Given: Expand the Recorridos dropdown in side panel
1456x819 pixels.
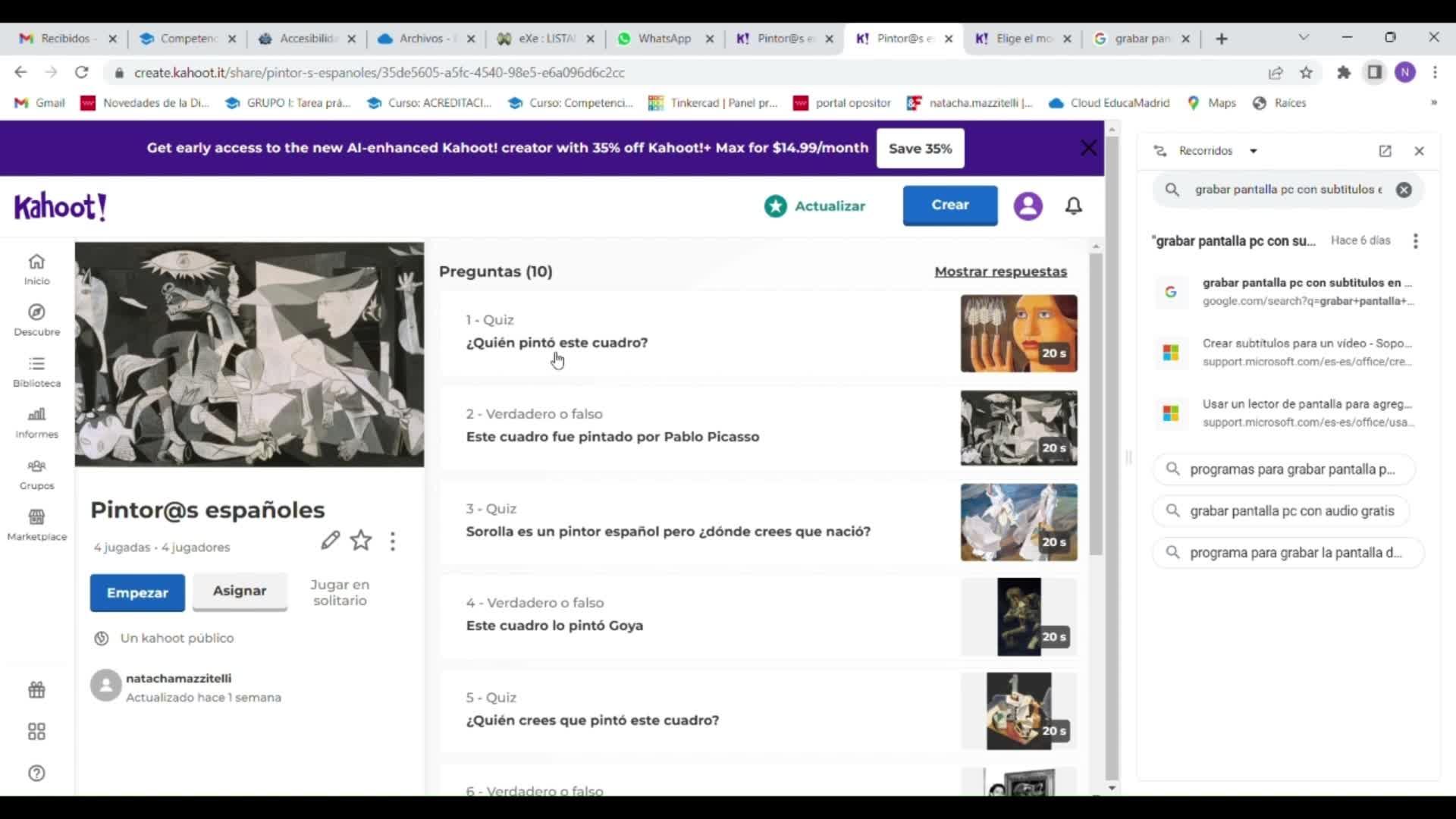Looking at the screenshot, I should tap(1253, 151).
